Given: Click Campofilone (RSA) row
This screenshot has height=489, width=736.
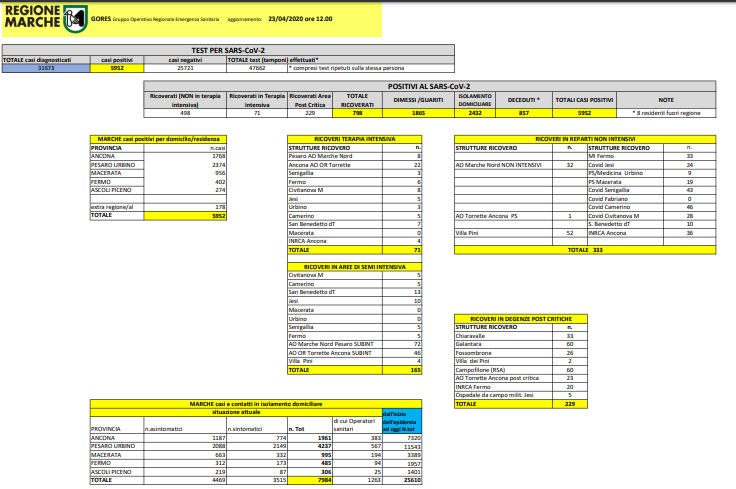Looking at the screenshot, I should coord(521,370).
